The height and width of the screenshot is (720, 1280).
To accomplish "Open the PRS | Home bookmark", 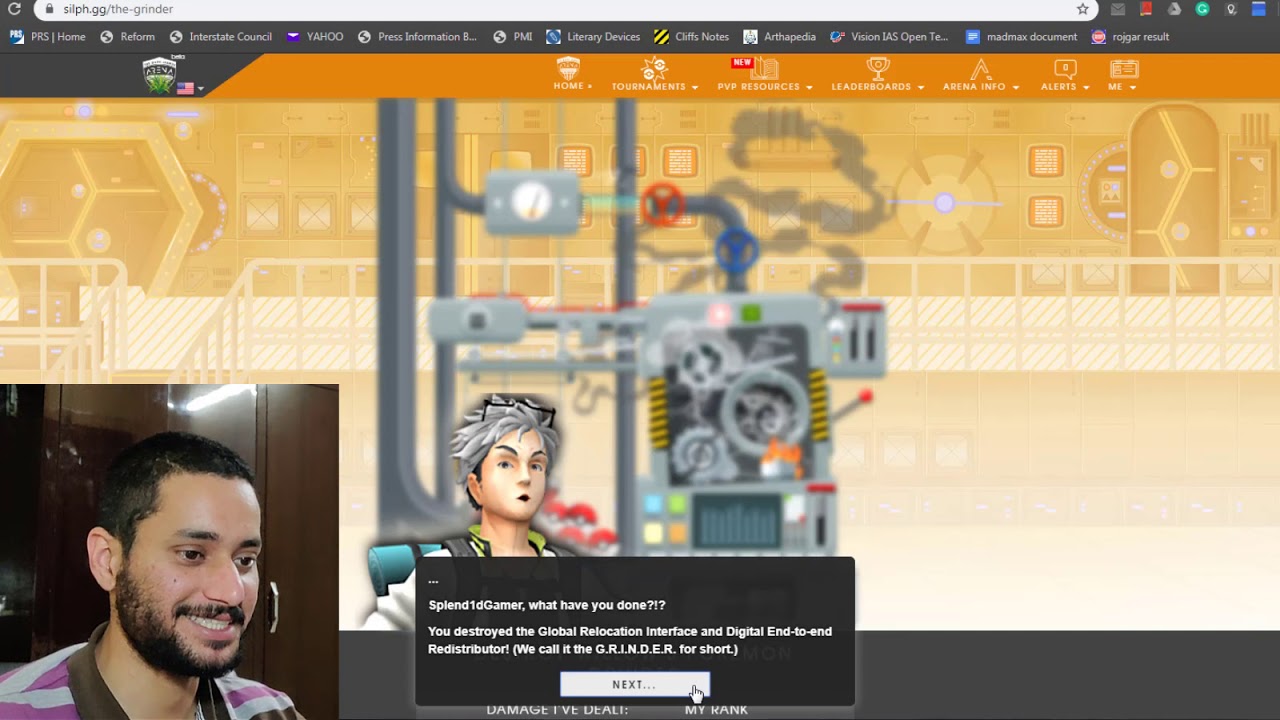I will [x=47, y=37].
